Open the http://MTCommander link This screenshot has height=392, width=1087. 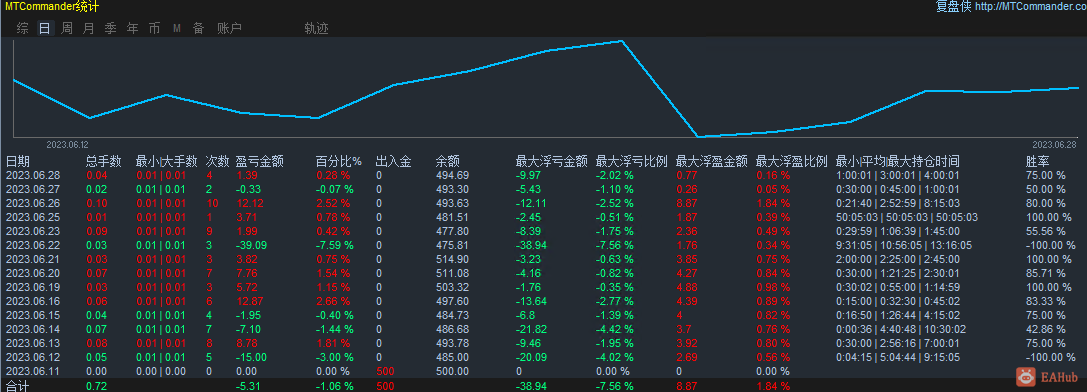pyautogui.click(x=1030, y=7)
